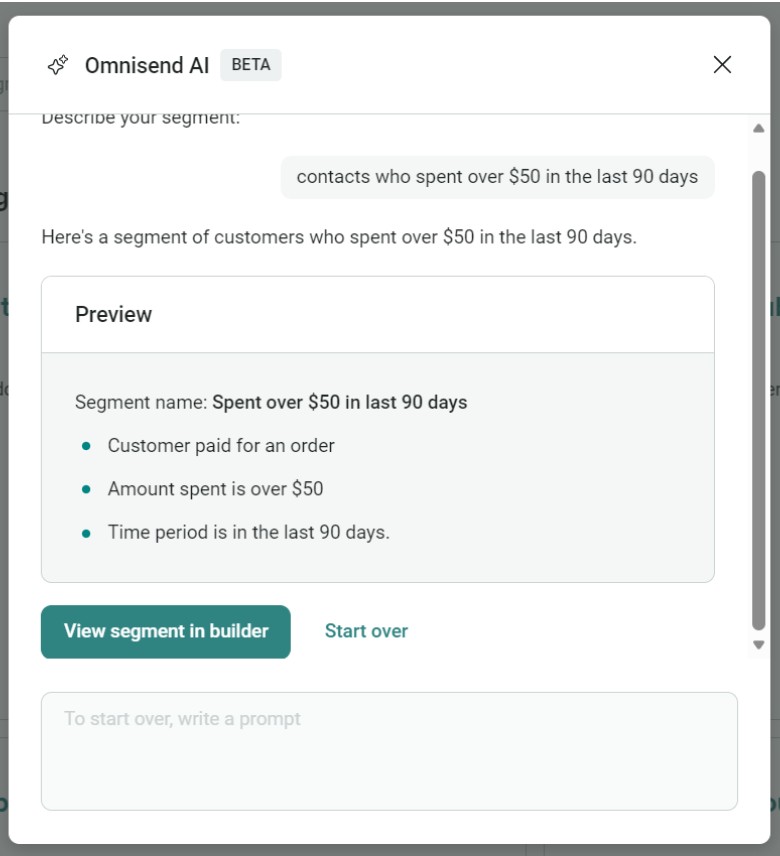The width and height of the screenshot is (780, 856).
Task: Click the scrollbar up arrow
Action: coord(759,126)
